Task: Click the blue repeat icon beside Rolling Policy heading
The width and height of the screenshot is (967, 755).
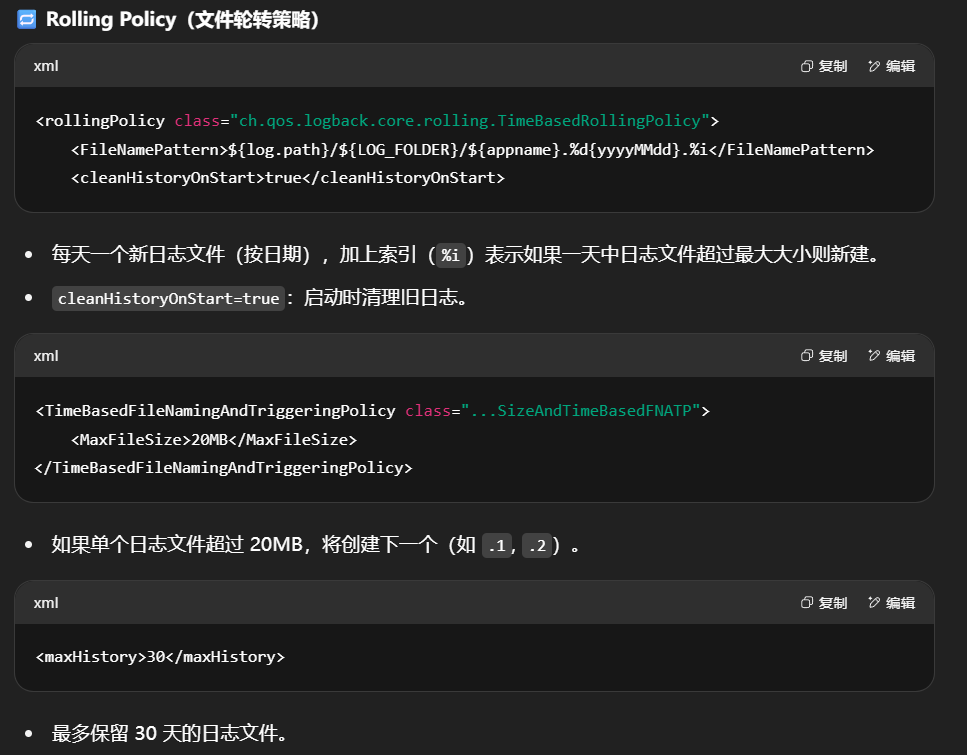Action: coord(27,19)
